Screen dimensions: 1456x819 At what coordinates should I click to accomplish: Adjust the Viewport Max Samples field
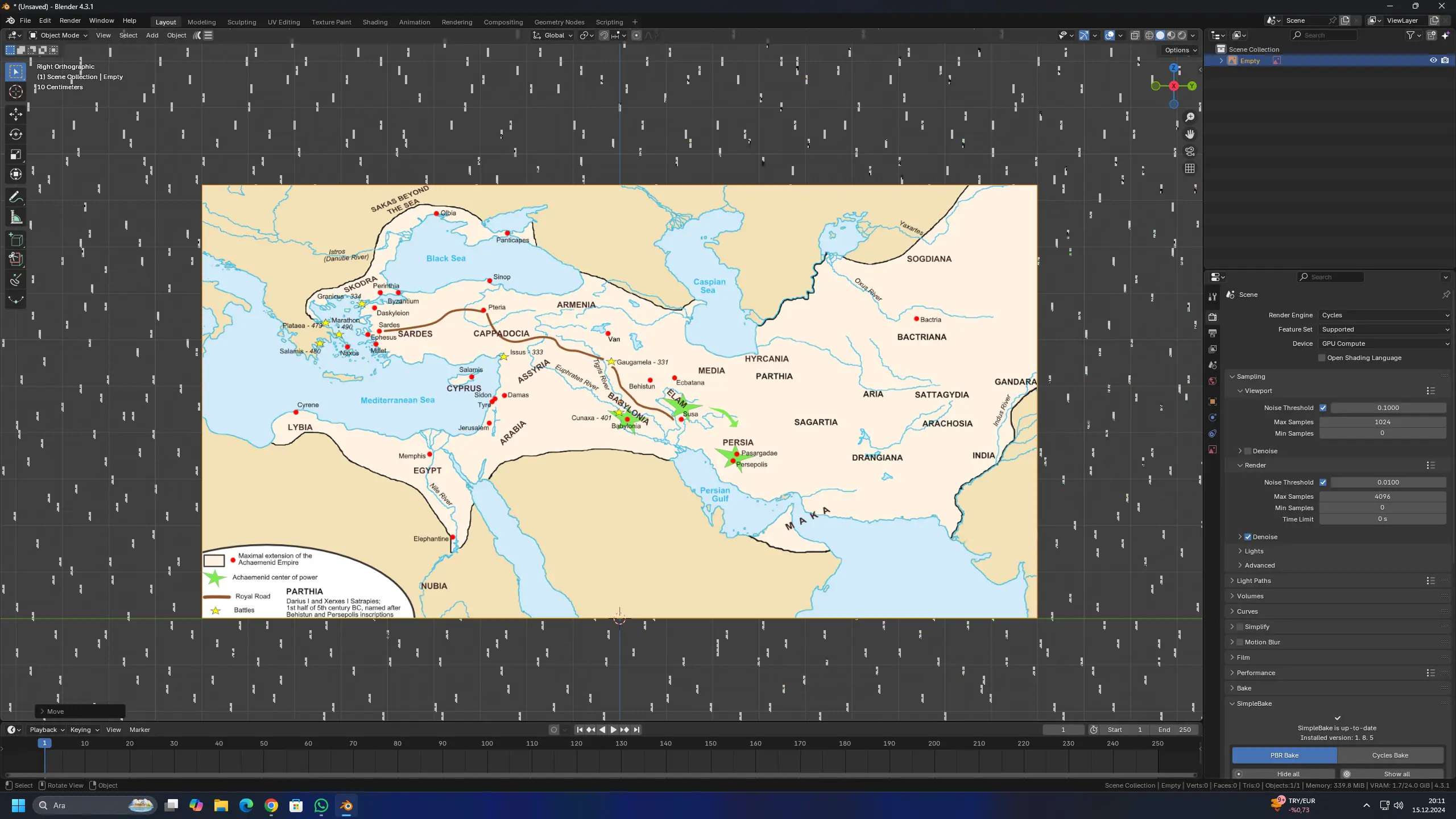(1382, 422)
